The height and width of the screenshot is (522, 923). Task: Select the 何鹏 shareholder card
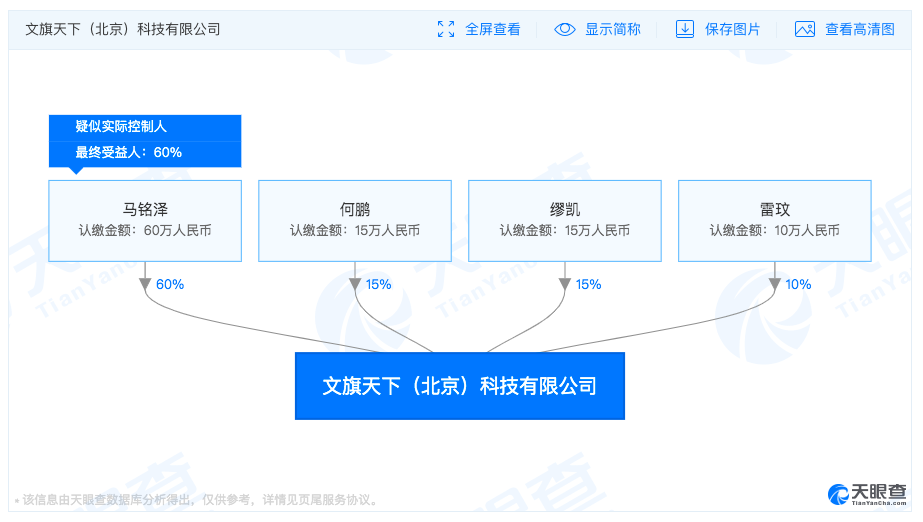pyautogui.click(x=355, y=221)
